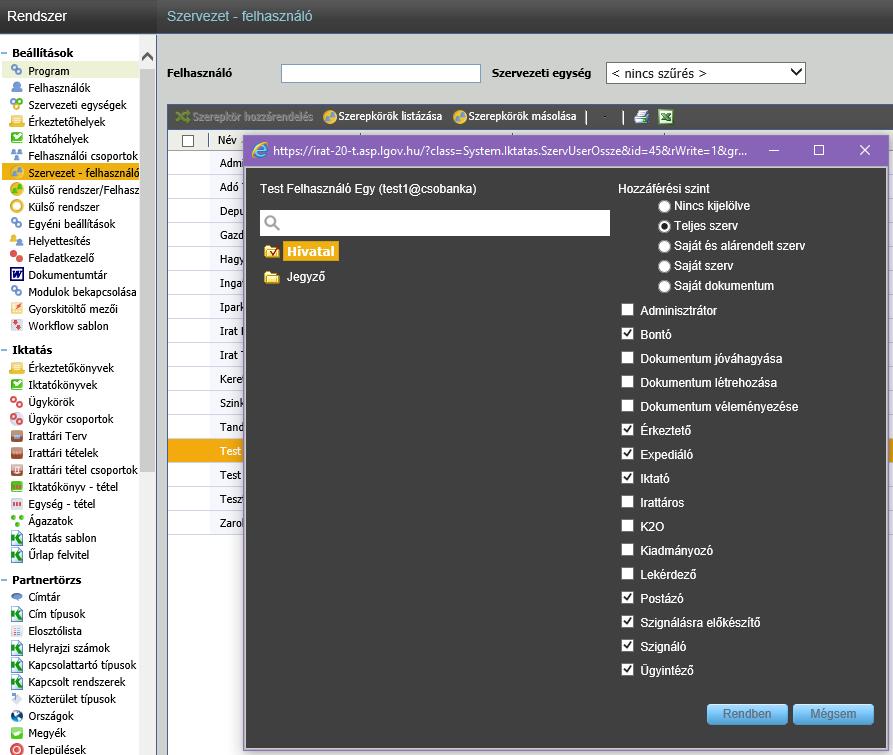Click the Név column header
Viewport: 893px width, 755px height.
pos(227,140)
